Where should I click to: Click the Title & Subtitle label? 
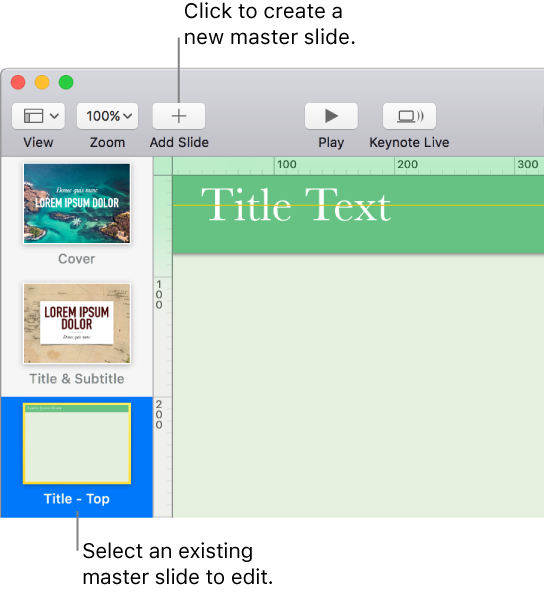(77, 379)
